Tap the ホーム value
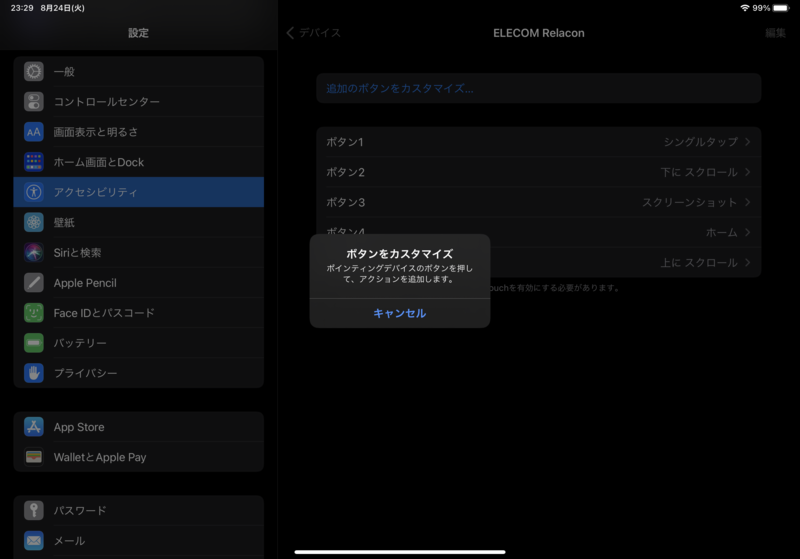Viewport: 800px width, 559px height. click(722, 233)
